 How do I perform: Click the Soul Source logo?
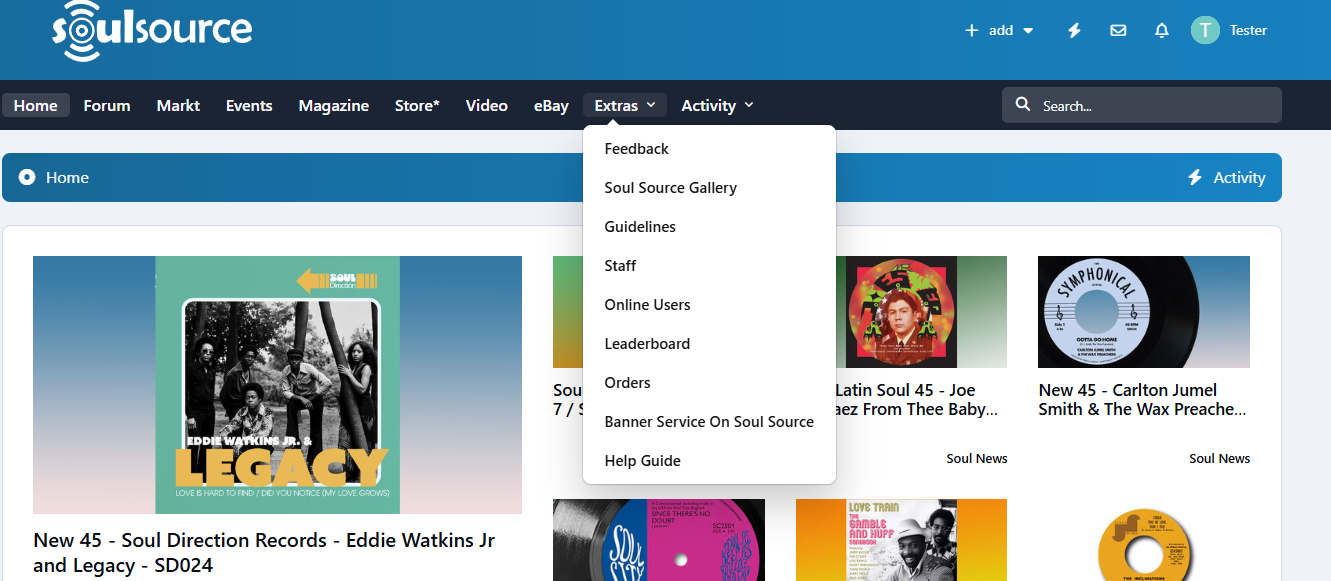coord(152,30)
